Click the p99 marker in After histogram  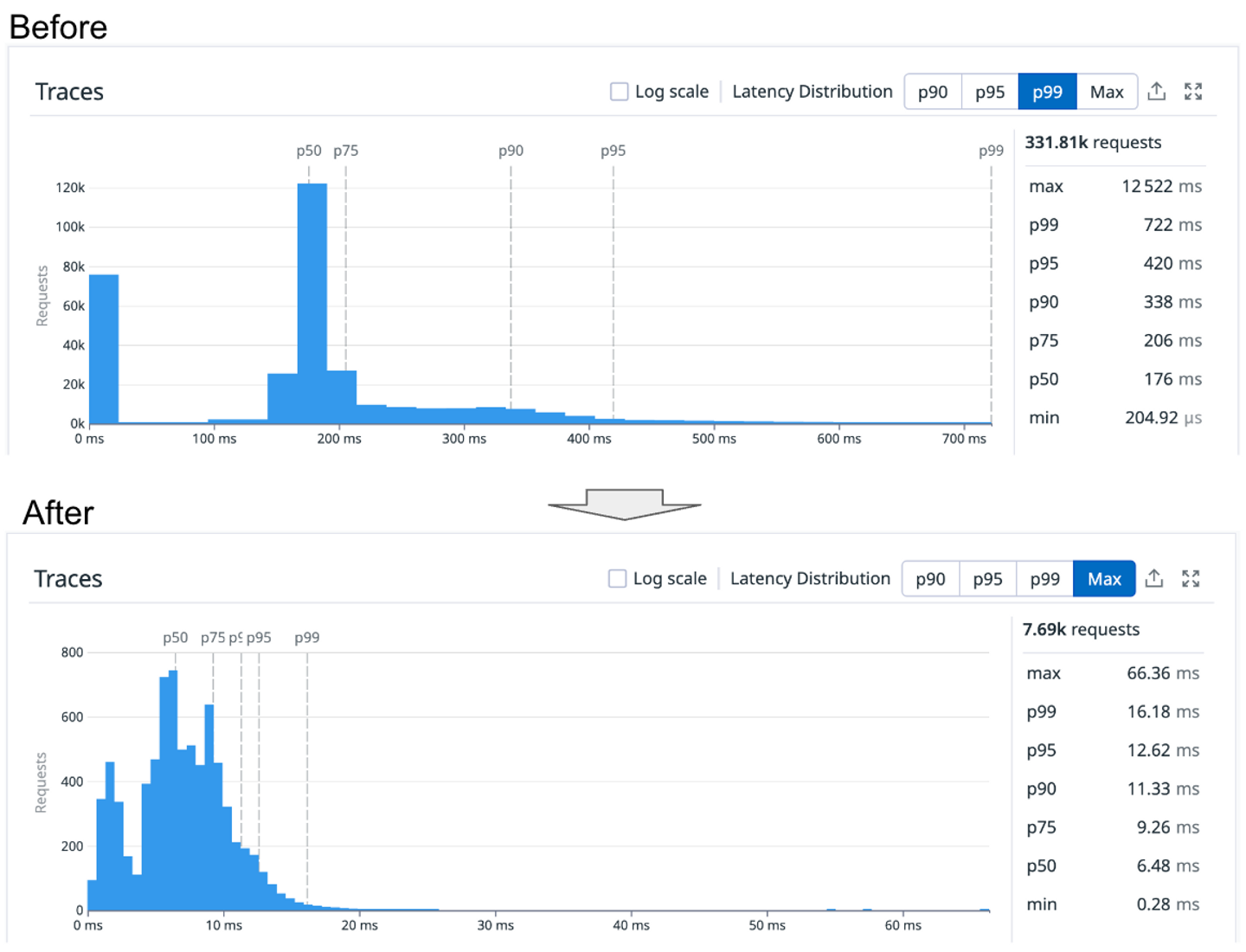tap(307, 638)
